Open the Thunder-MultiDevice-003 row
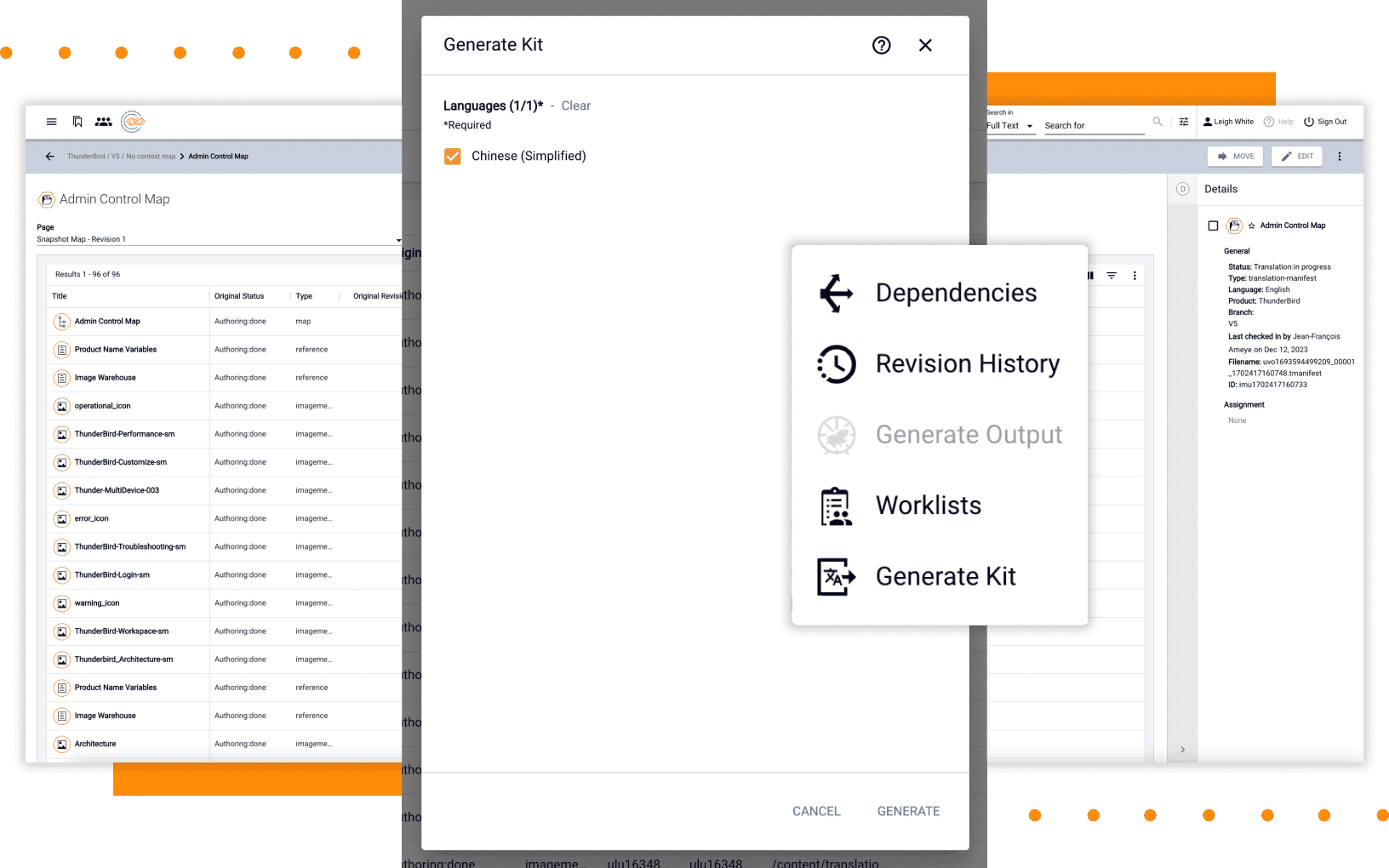The image size is (1389, 868). coord(225,490)
